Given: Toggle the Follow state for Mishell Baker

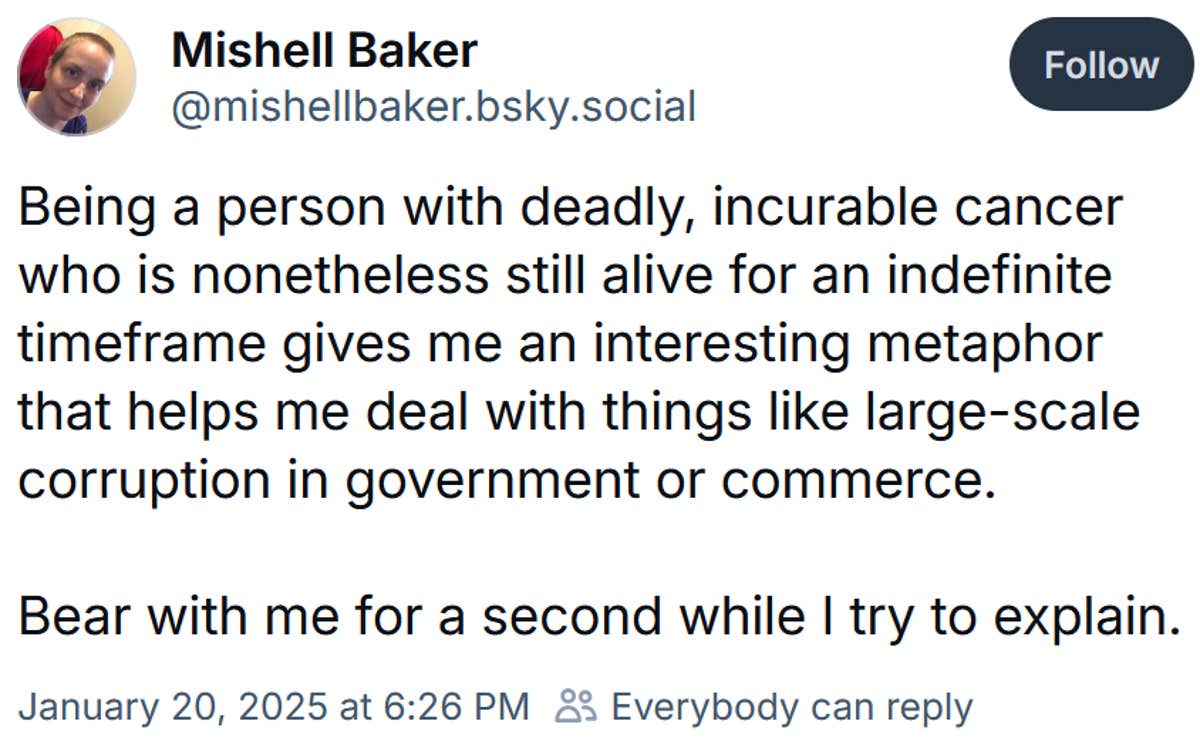Looking at the screenshot, I should coord(1100,65).
